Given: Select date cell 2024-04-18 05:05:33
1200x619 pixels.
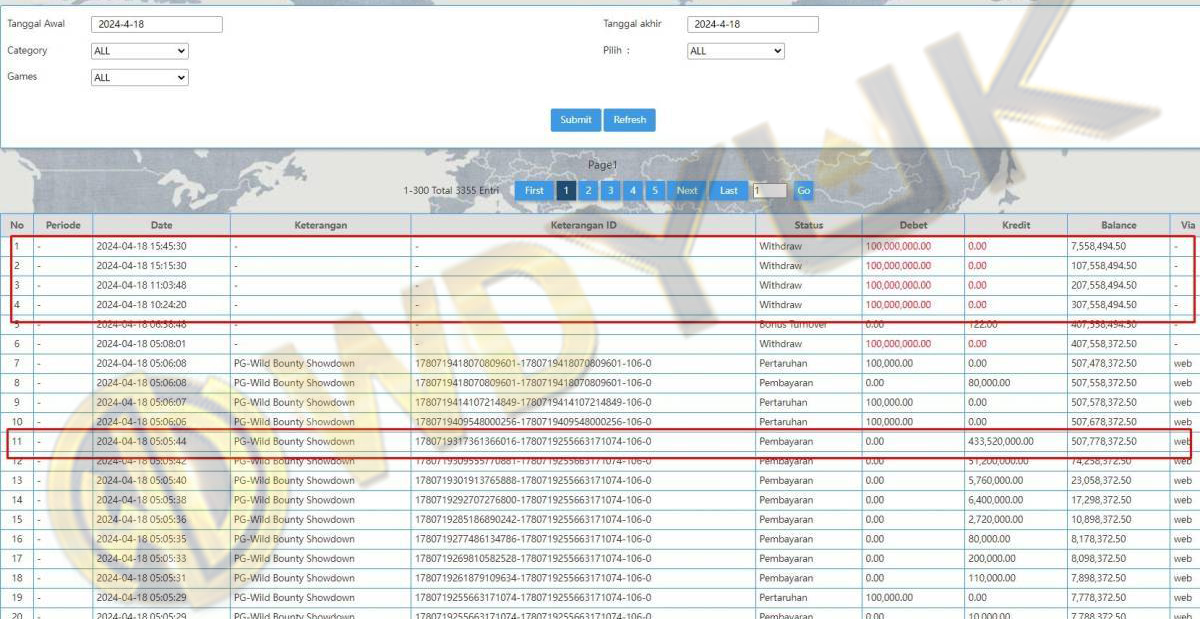Looking at the screenshot, I should [141, 558].
